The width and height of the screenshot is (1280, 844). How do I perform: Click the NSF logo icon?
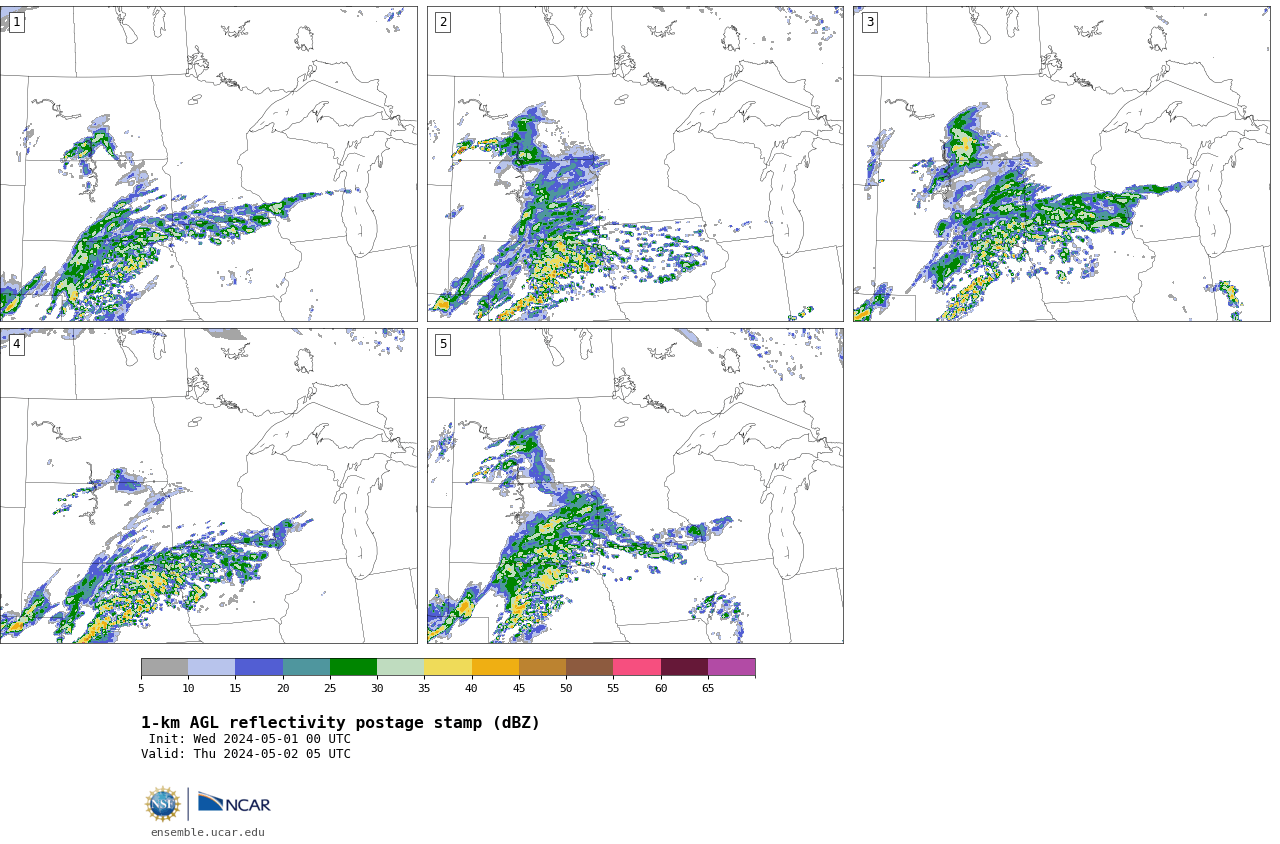pyautogui.click(x=162, y=804)
